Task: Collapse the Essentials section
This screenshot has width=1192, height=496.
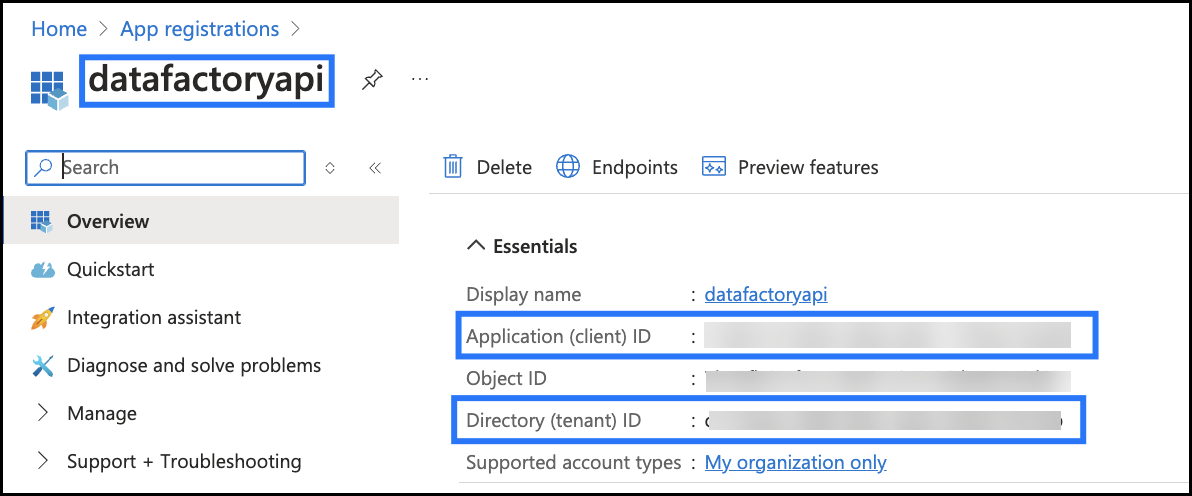Action: [477, 246]
